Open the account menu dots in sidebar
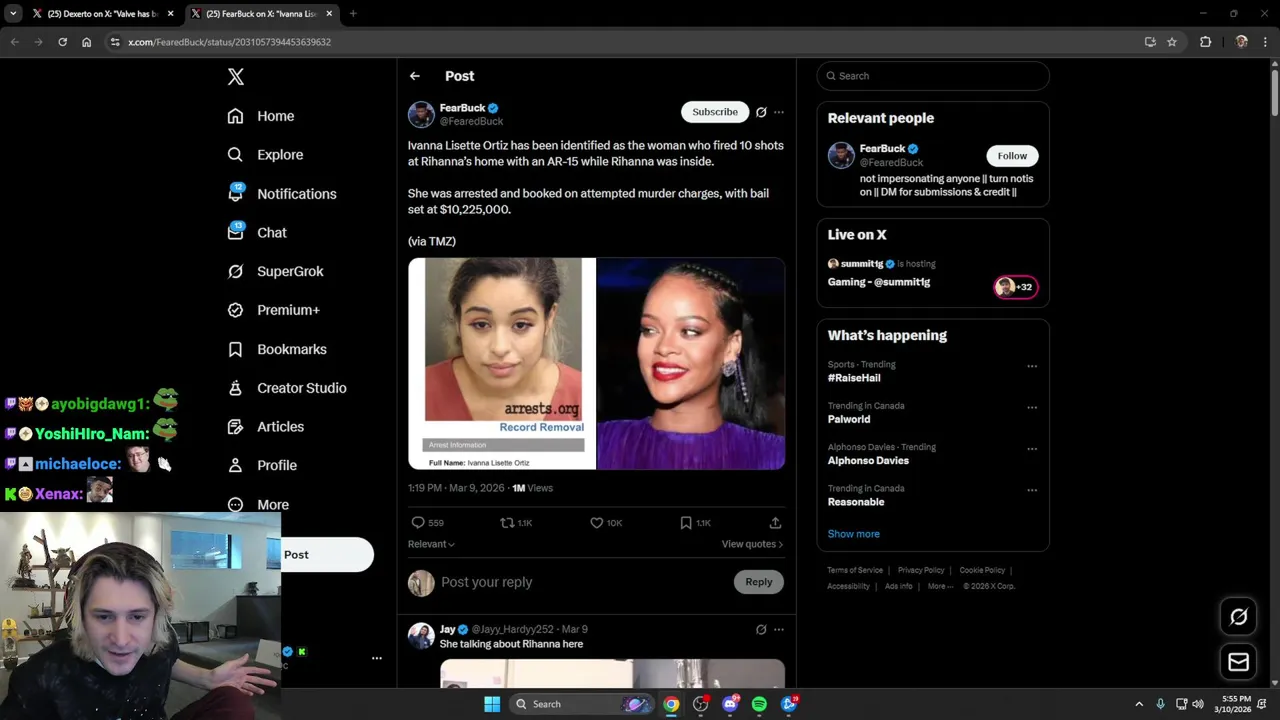Image resolution: width=1280 pixels, height=720 pixels. click(377, 658)
